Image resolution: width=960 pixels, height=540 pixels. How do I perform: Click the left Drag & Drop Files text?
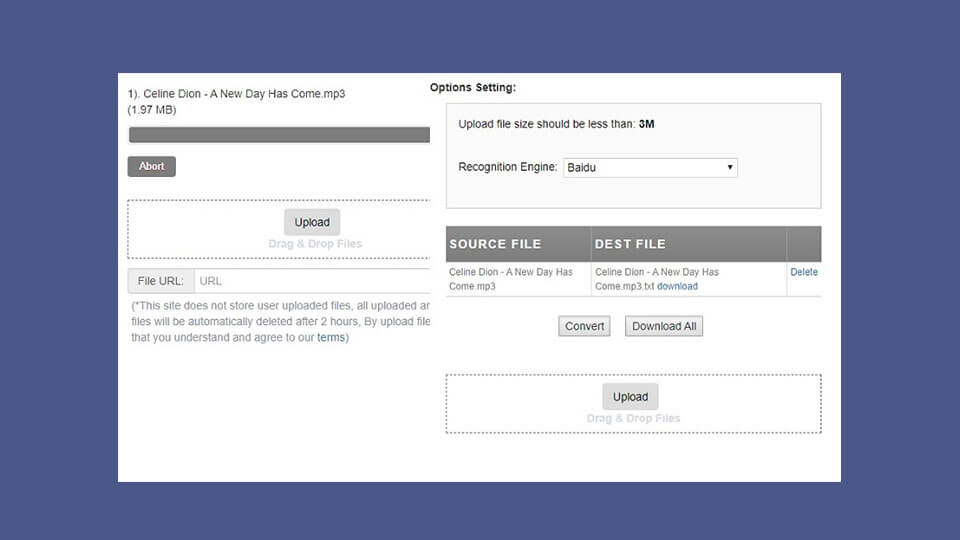click(315, 244)
